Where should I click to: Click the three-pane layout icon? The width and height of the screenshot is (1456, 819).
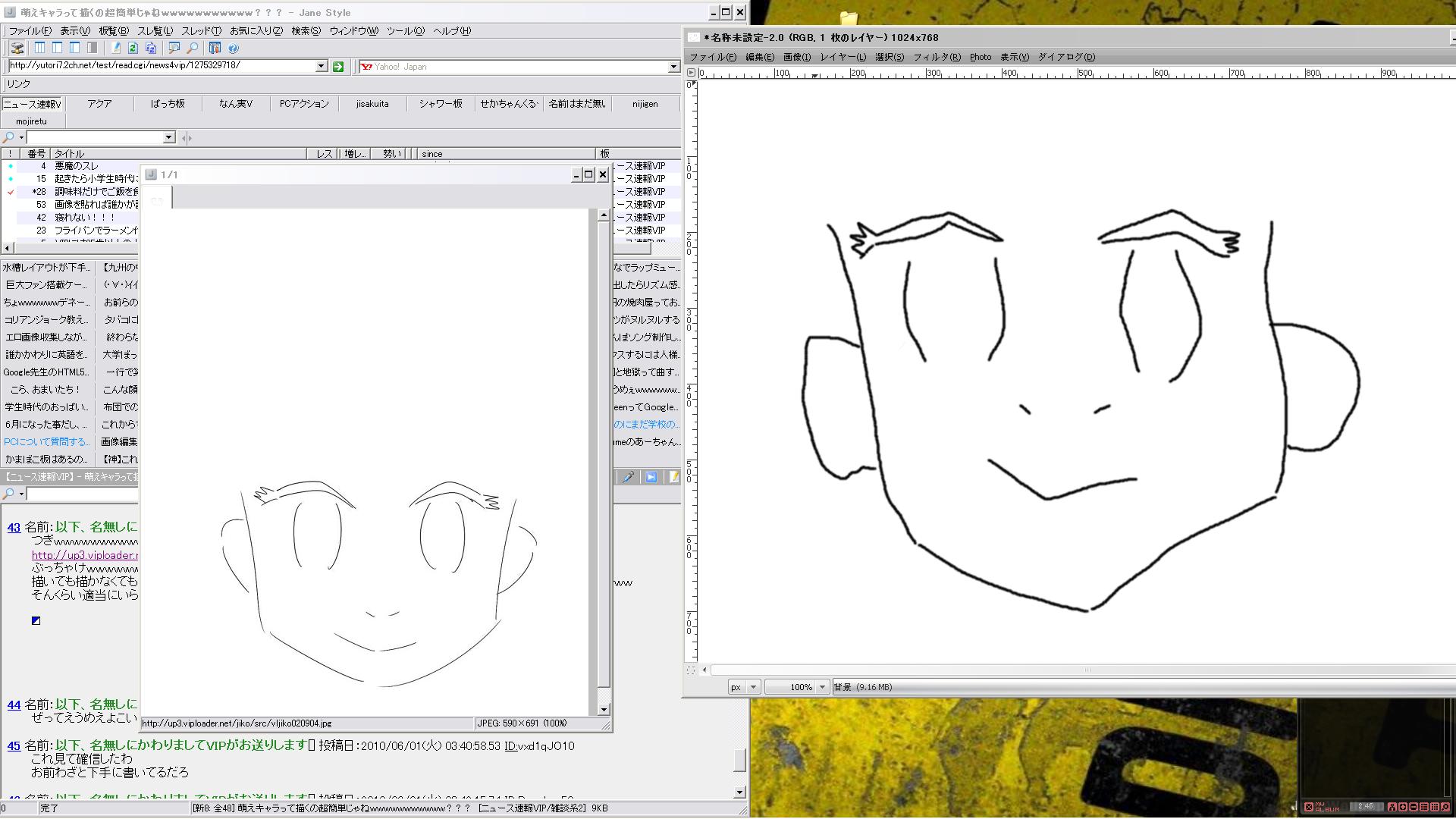pos(39,48)
